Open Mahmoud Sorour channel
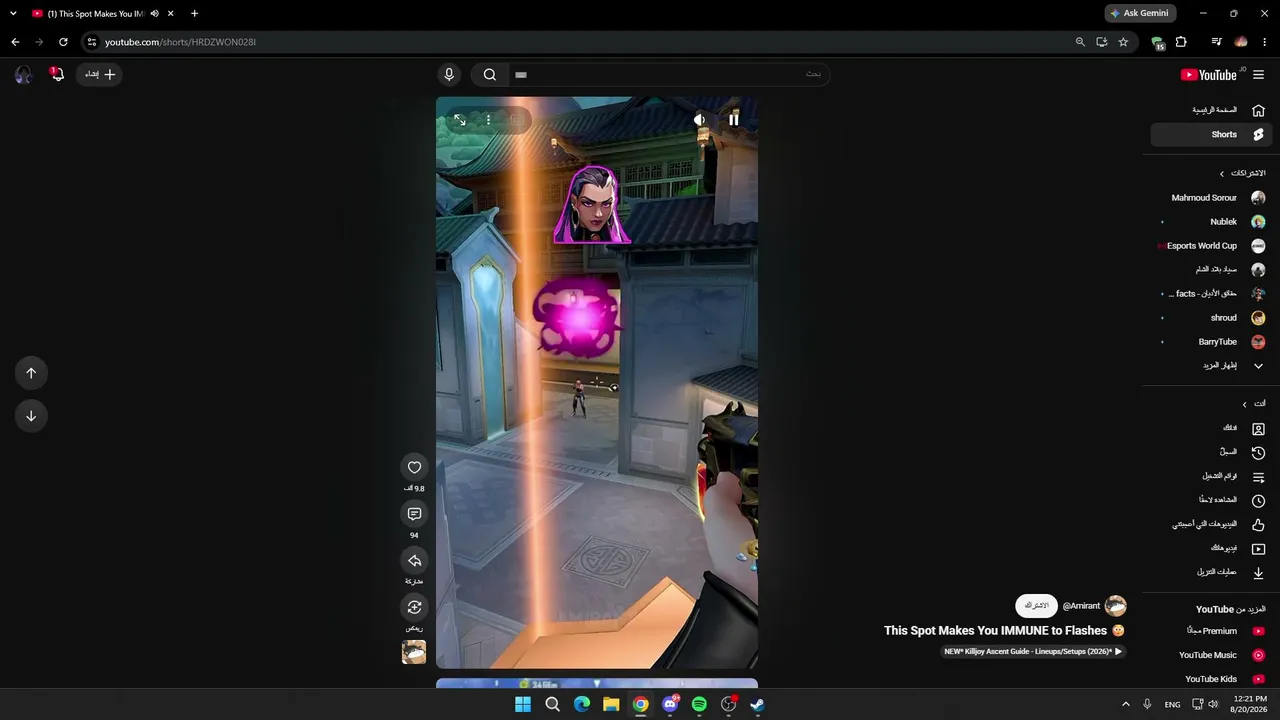The image size is (1280, 720). [x=1211, y=198]
